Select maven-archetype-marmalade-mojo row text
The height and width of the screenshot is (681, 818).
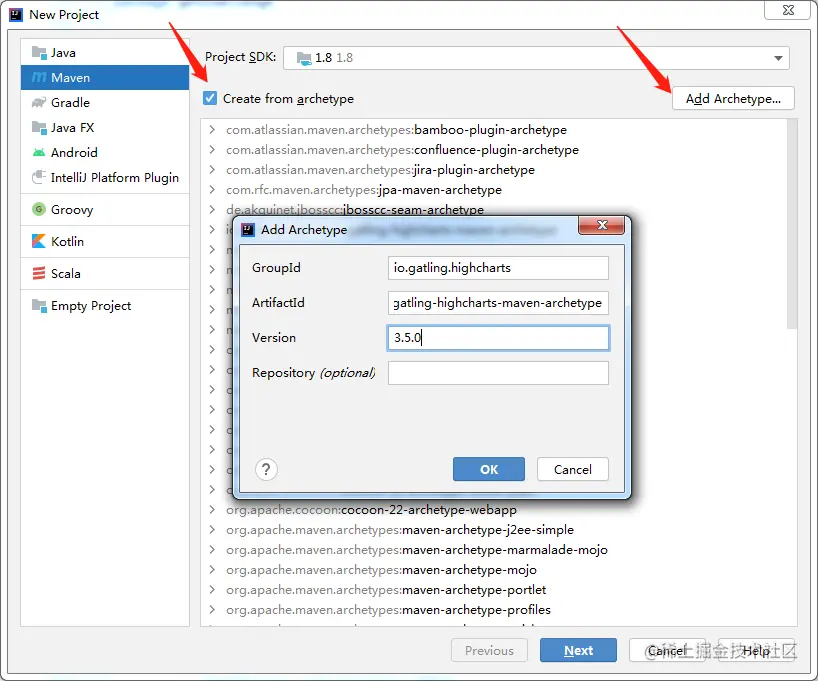(417, 549)
